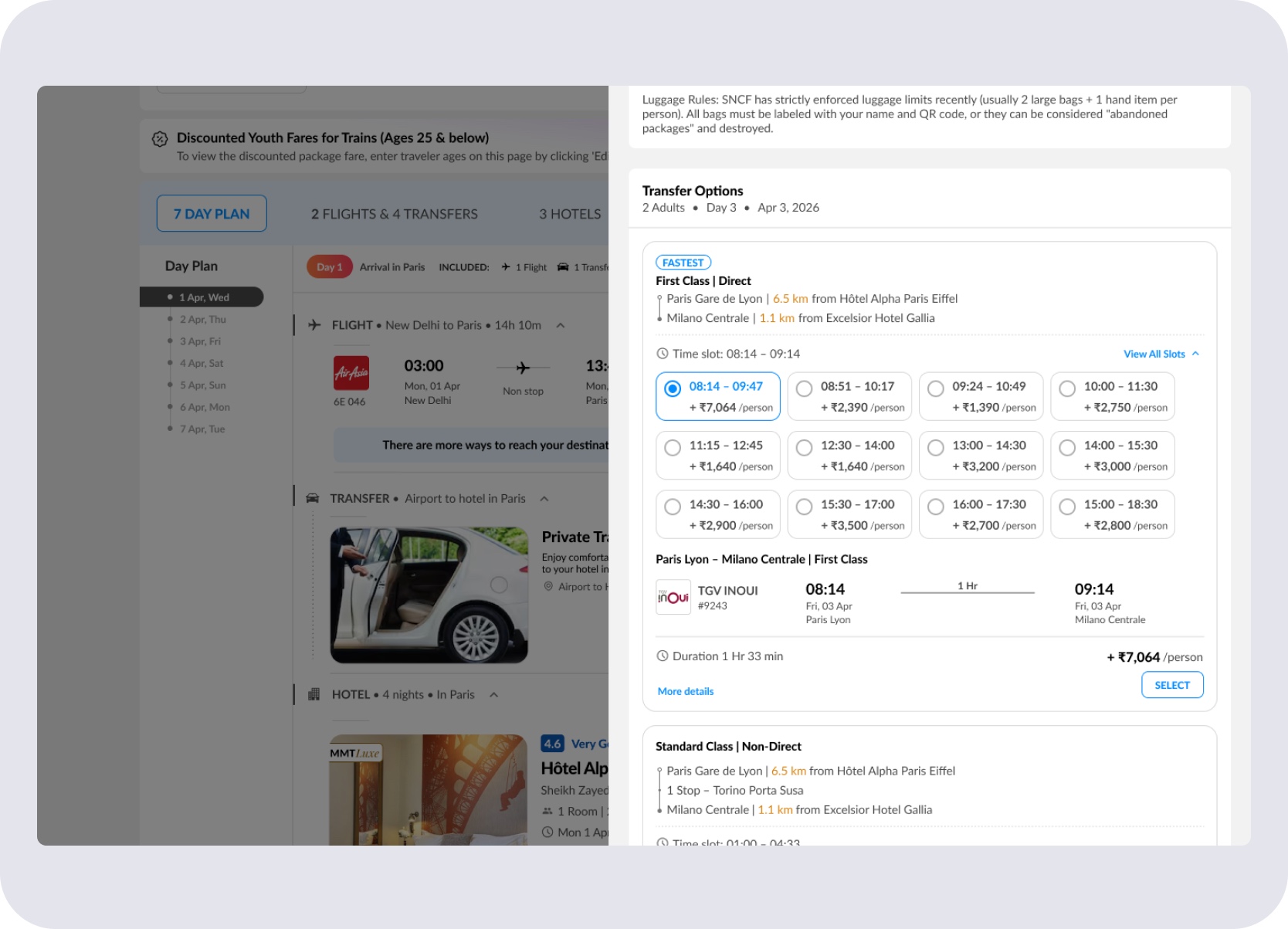Choose the 14:30 – 16:00 slot
This screenshot has width=1288, height=929.
coord(717,514)
